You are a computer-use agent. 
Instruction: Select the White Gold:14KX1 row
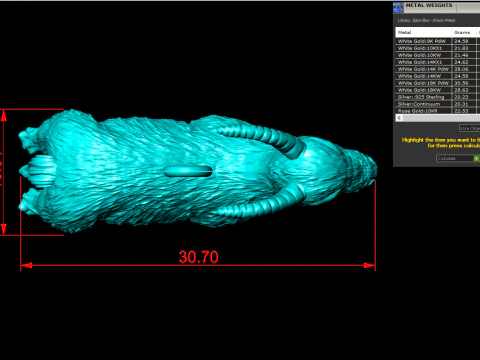click(x=438, y=62)
